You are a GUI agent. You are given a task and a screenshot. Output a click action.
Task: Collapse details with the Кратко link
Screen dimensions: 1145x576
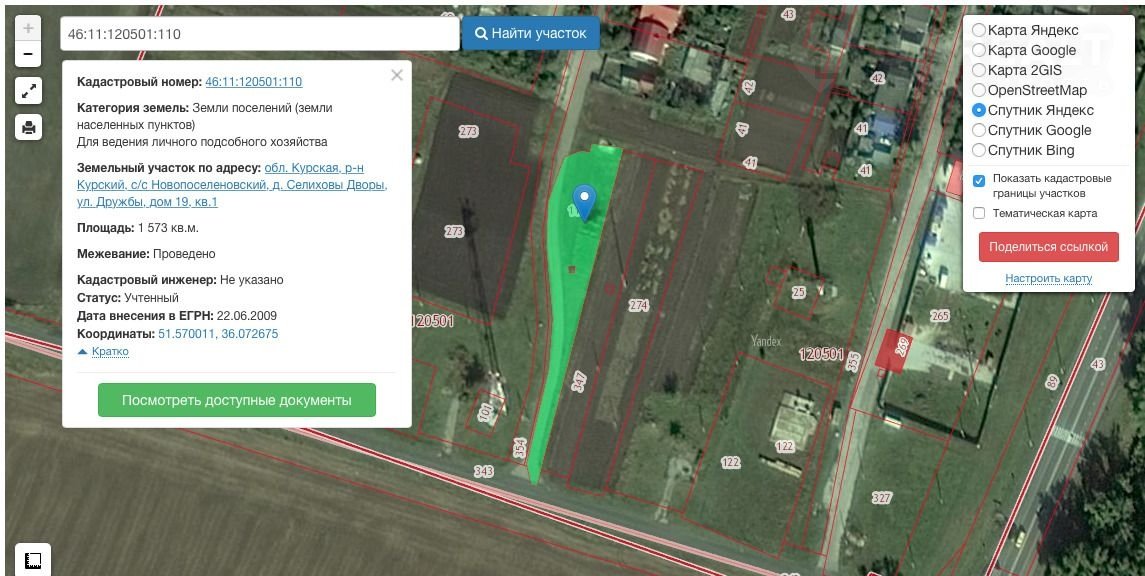[109, 352]
